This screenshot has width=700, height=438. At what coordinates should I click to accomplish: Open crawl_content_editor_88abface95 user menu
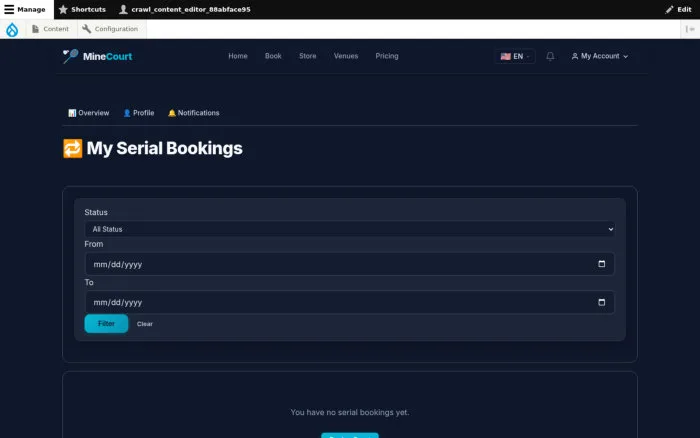click(x=185, y=9)
